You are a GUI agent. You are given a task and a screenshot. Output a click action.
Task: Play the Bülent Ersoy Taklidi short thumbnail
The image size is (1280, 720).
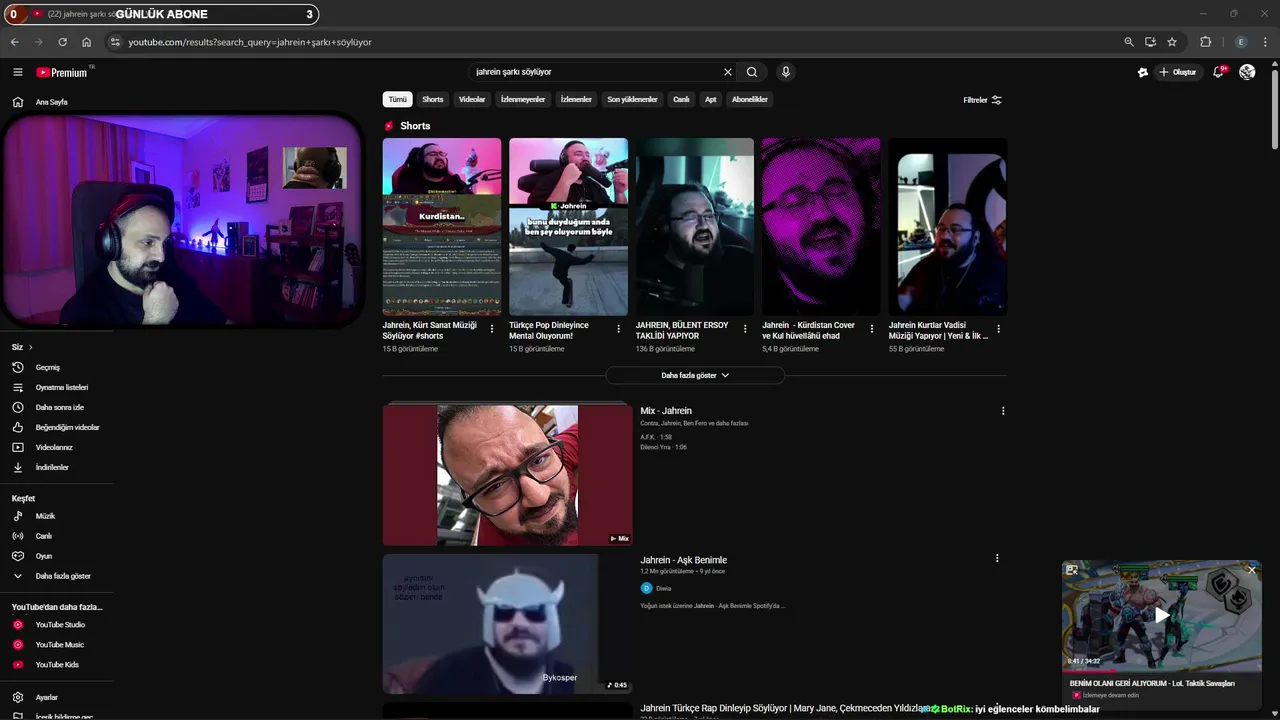[x=695, y=227]
